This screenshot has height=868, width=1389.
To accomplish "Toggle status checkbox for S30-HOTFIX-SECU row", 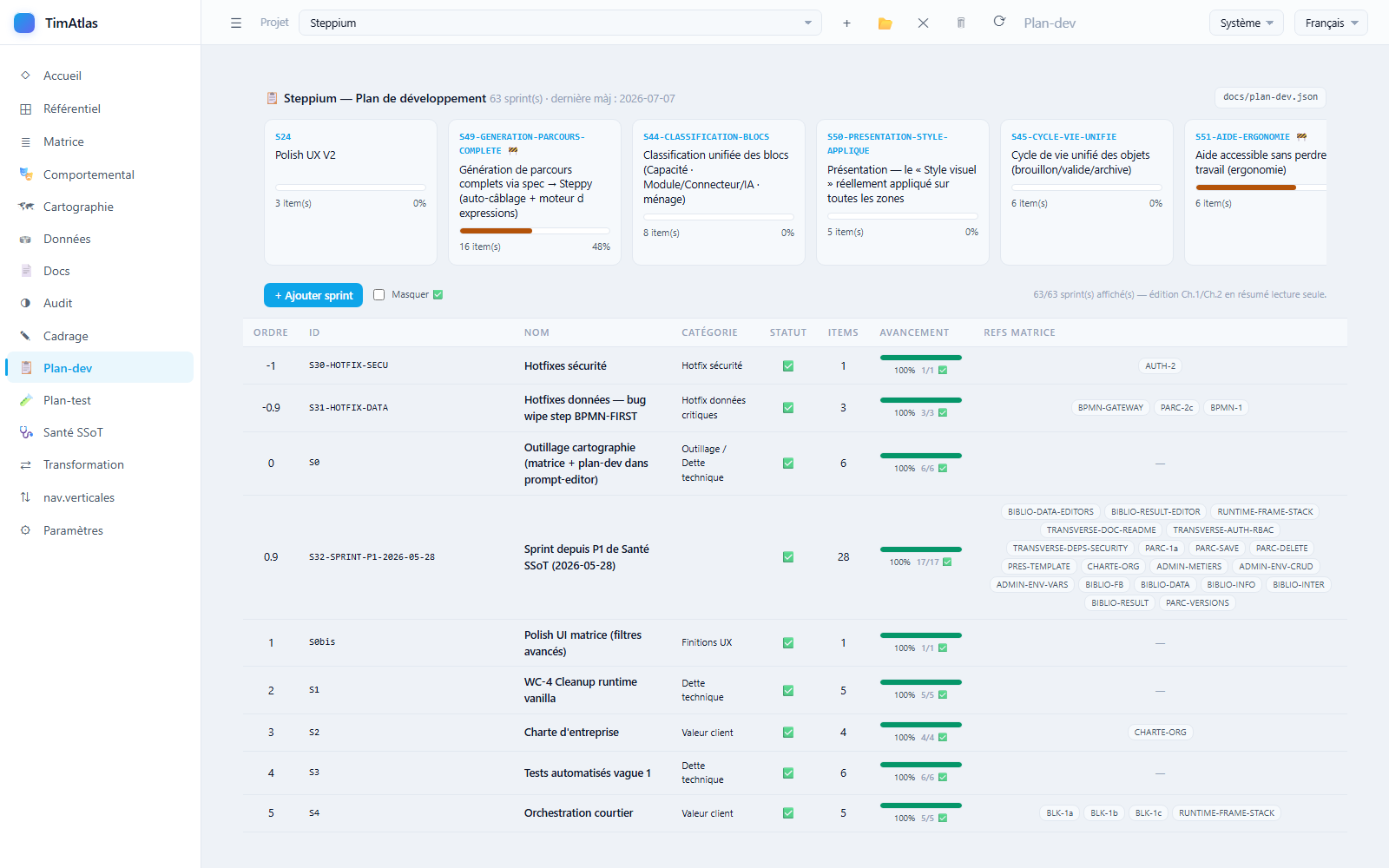I will click(788, 366).
